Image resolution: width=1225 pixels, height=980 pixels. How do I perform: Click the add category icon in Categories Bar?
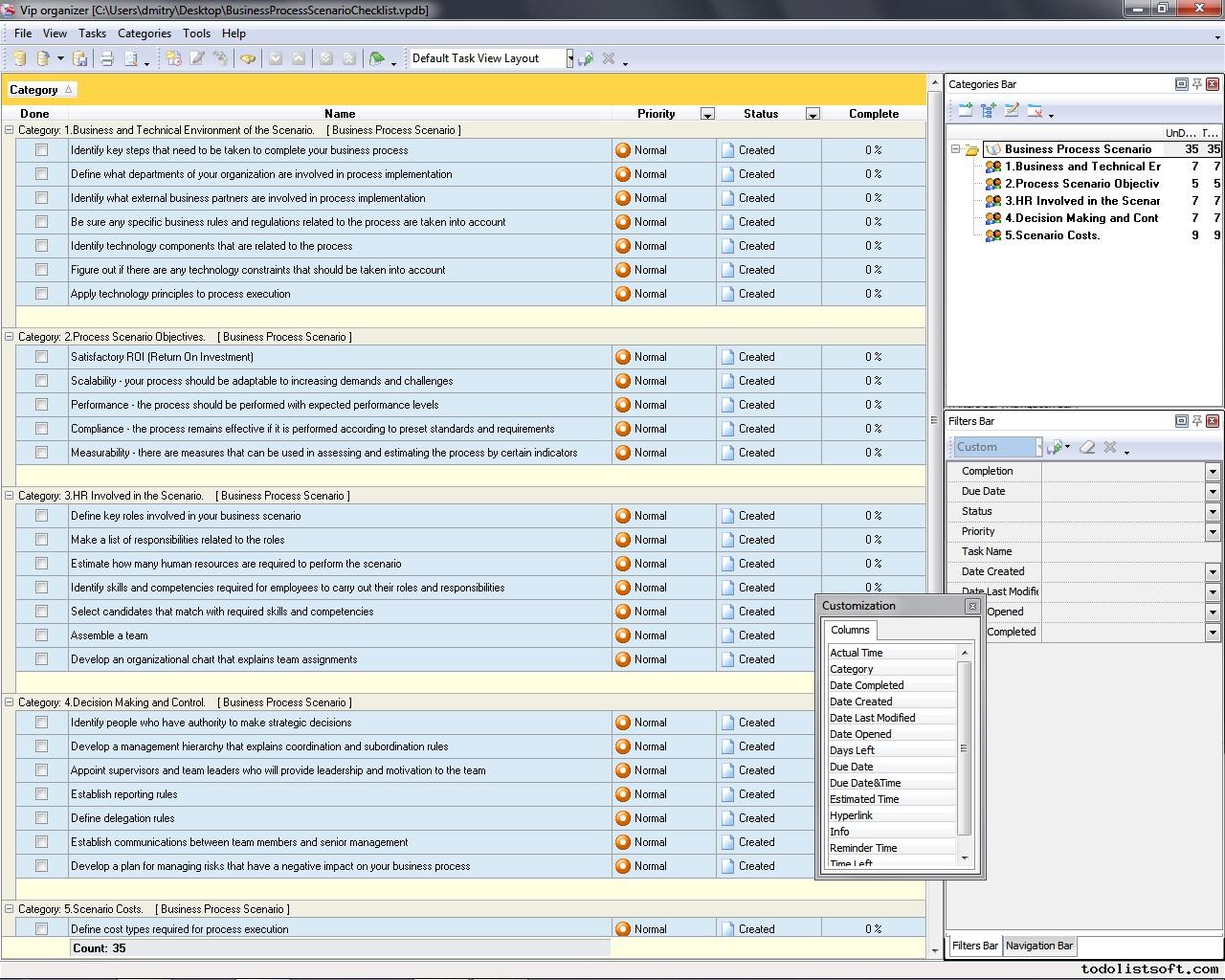tap(965, 111)
